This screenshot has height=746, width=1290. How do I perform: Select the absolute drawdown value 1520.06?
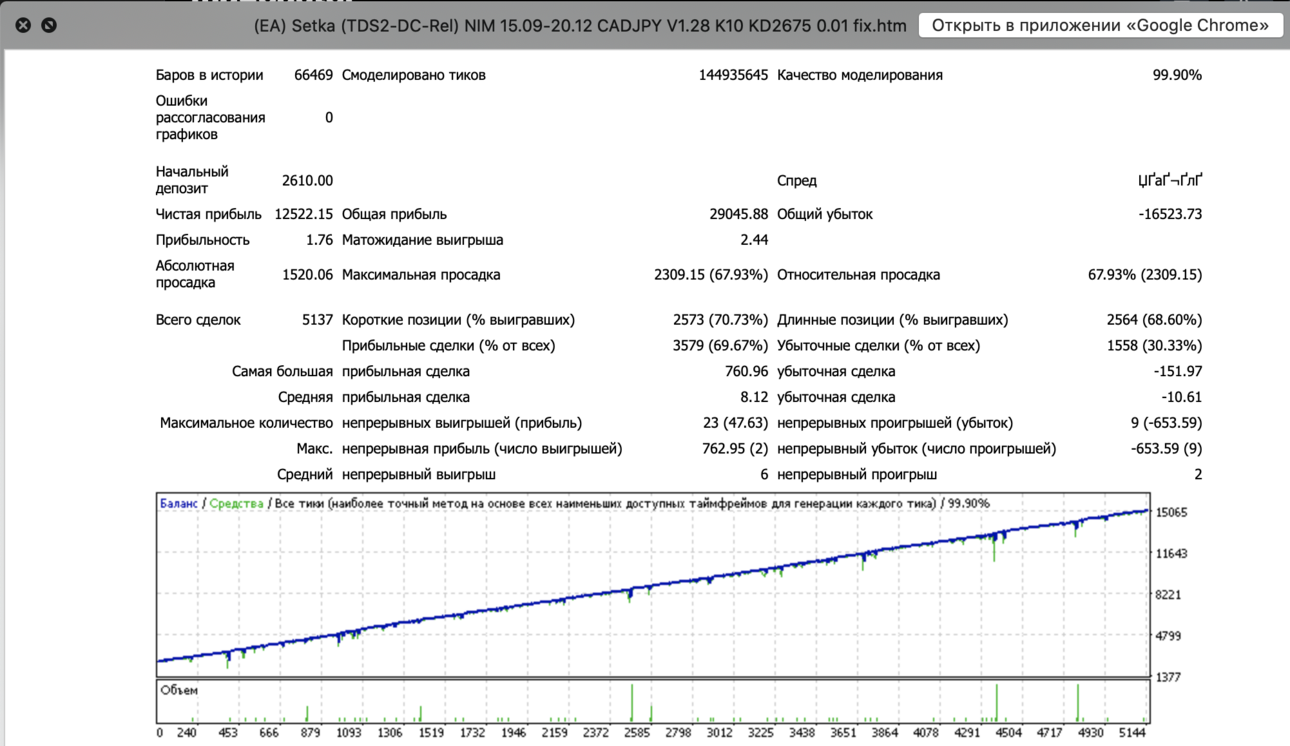click(x=308, y=275)
